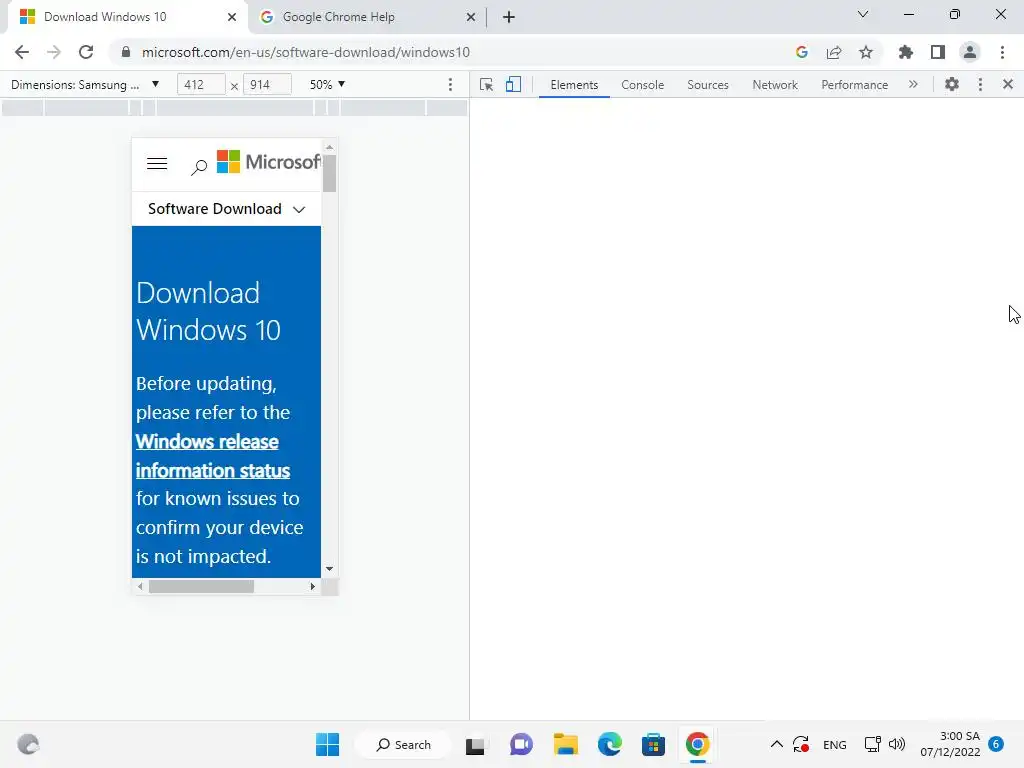
Task: Switch to the Network tab
Action: pos(775,85)
